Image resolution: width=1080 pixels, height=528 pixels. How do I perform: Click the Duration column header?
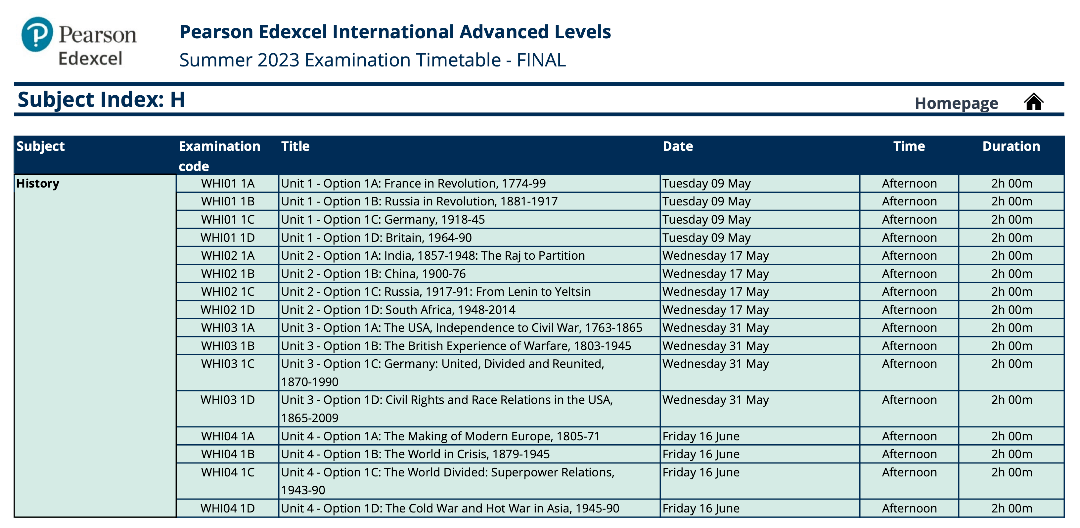(x=1011, y=146)
